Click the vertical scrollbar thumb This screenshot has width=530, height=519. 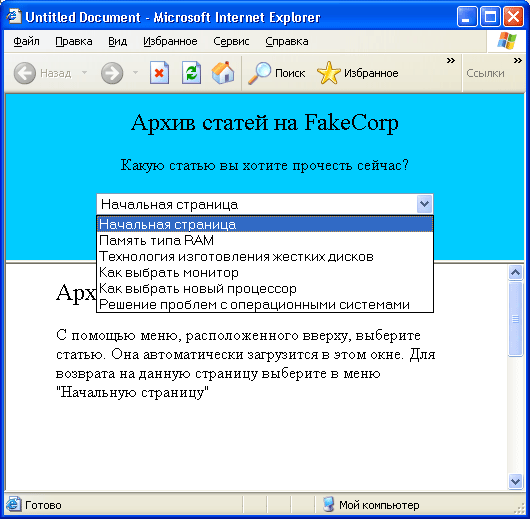pos(515,319)
